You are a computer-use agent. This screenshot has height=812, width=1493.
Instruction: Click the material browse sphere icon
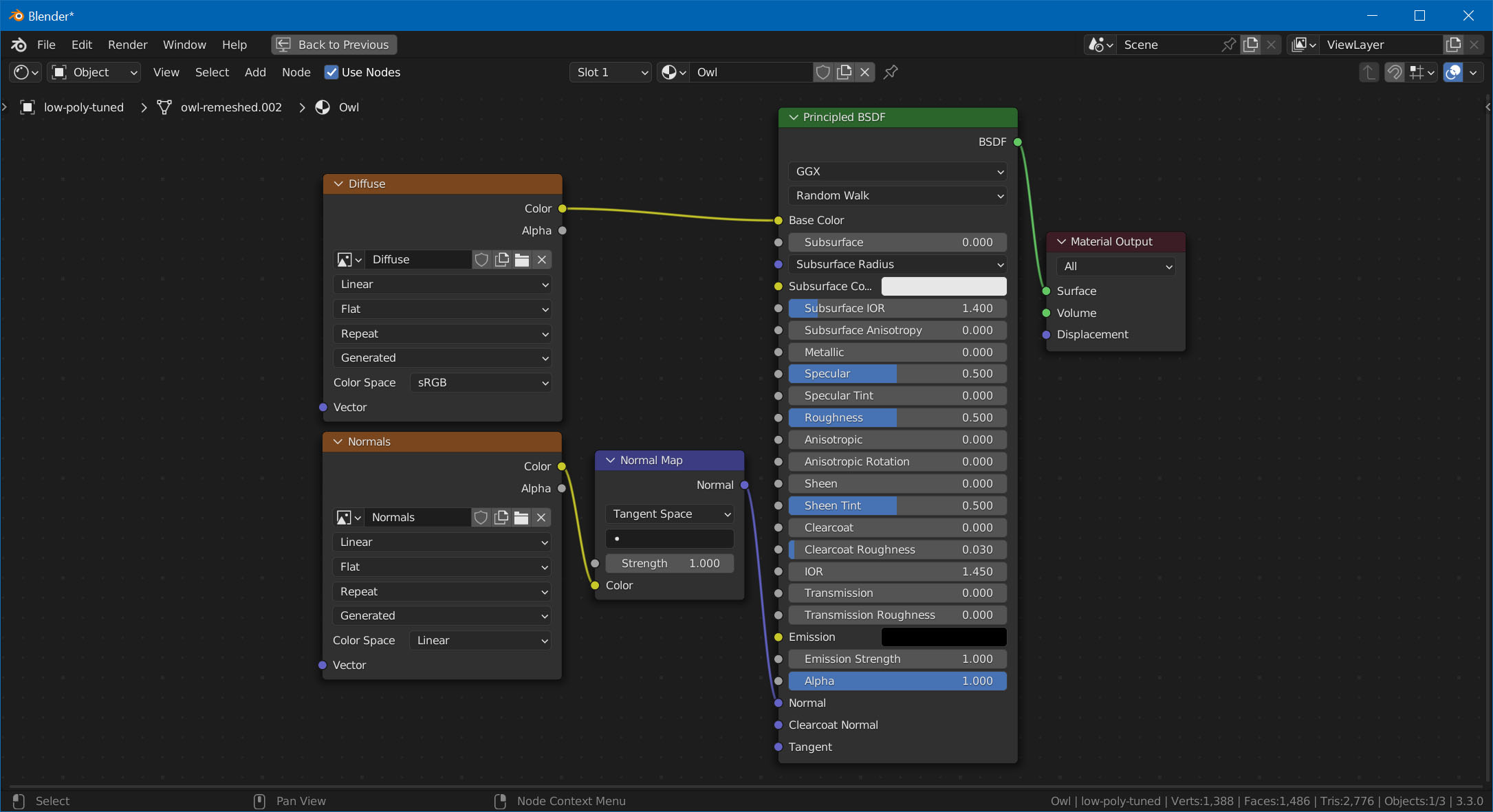pos(673,72)
